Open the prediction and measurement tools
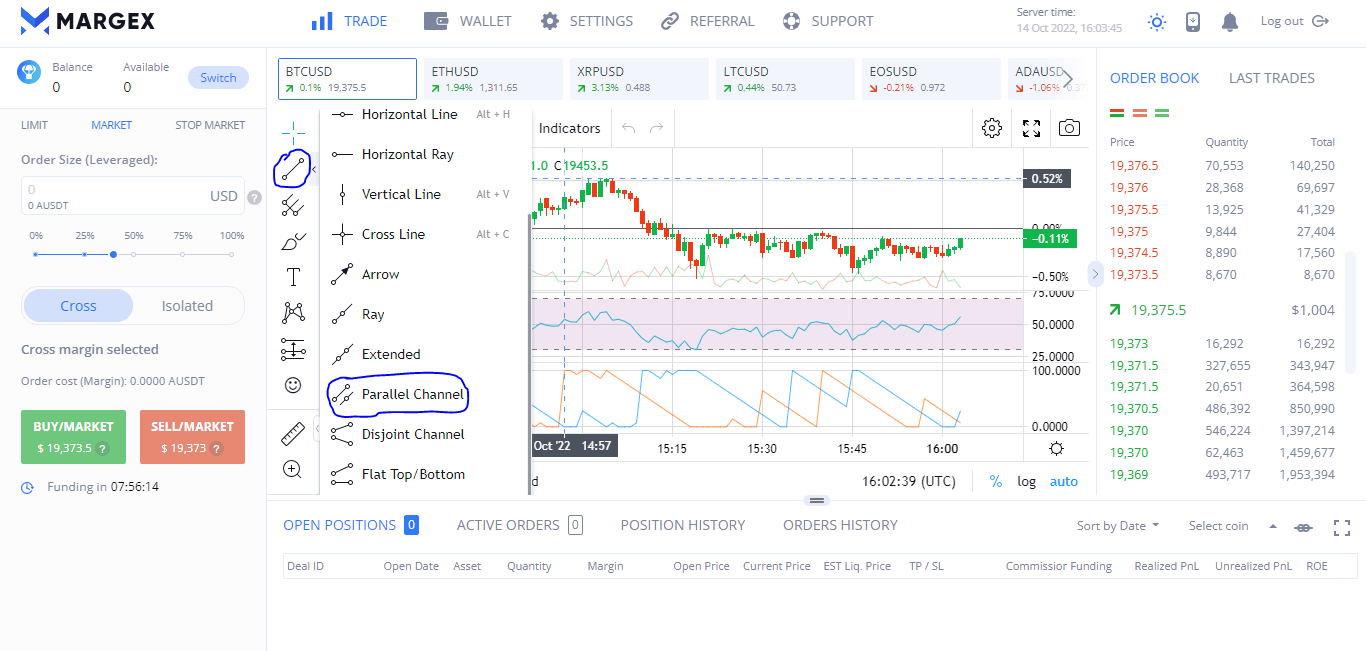This screenshot has height=651, width=1366. click(x=293, y=349)
